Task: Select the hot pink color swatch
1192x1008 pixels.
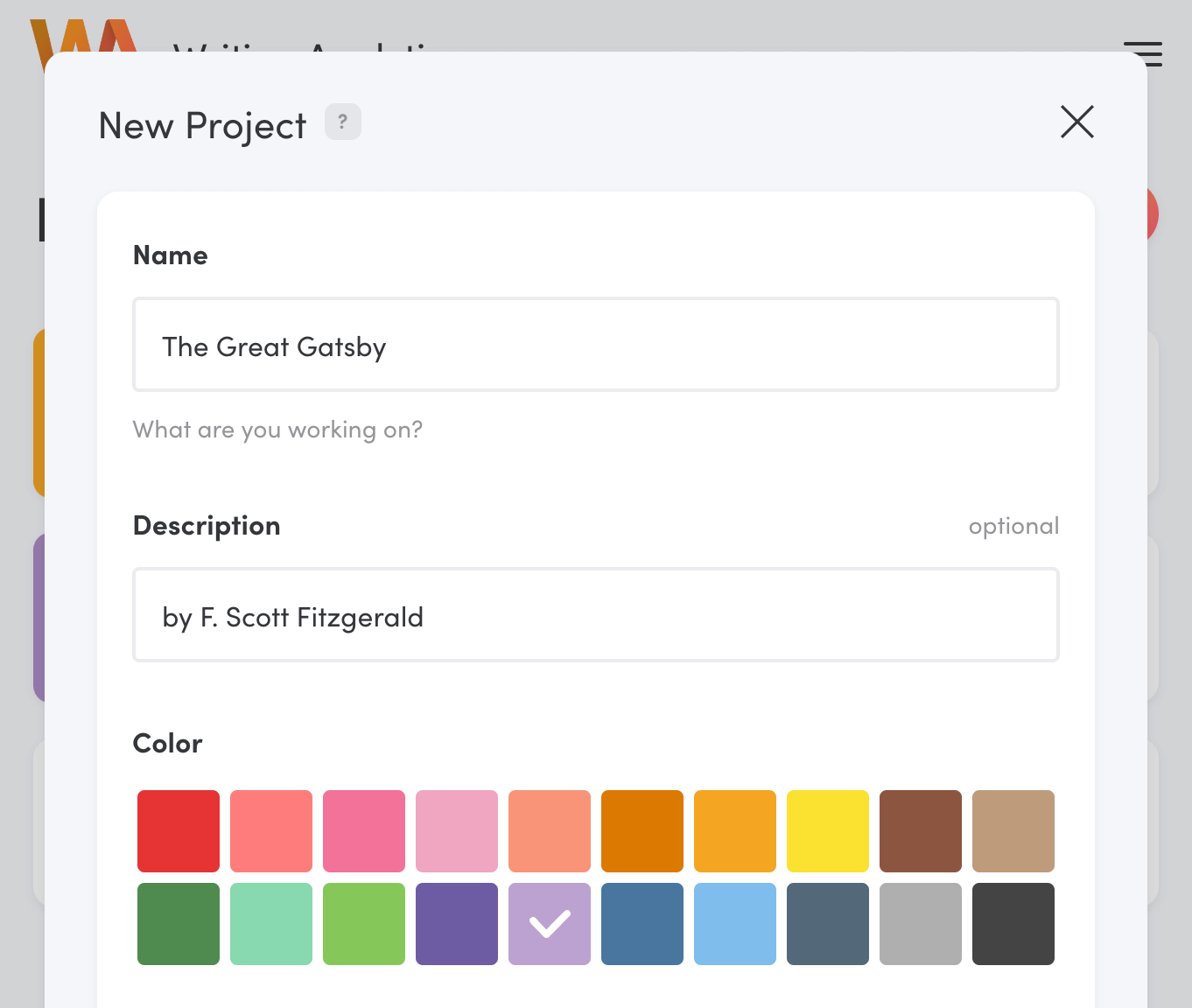Action: 364,831
